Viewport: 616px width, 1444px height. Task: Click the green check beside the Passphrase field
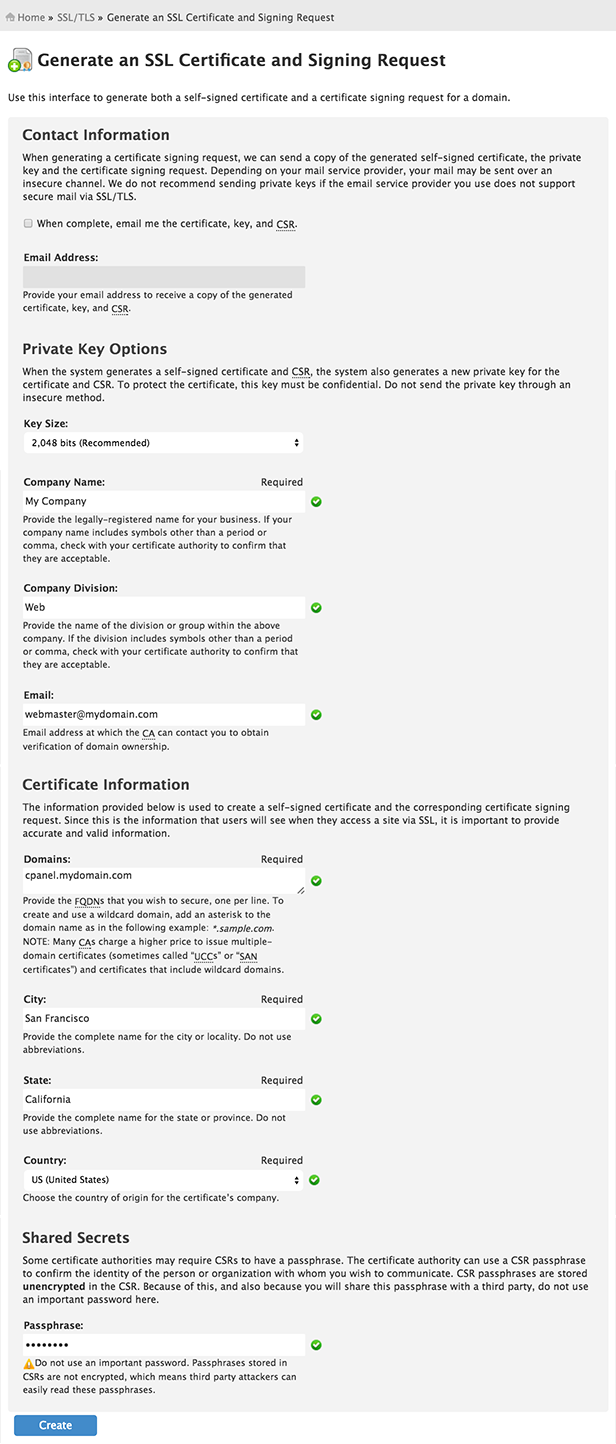pos(316,1345)
